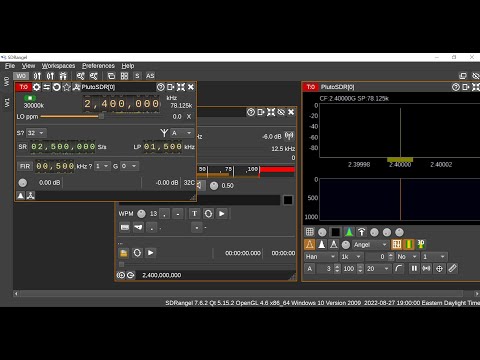
Task: Hide the channel modulator window
Action: [281, 112]
